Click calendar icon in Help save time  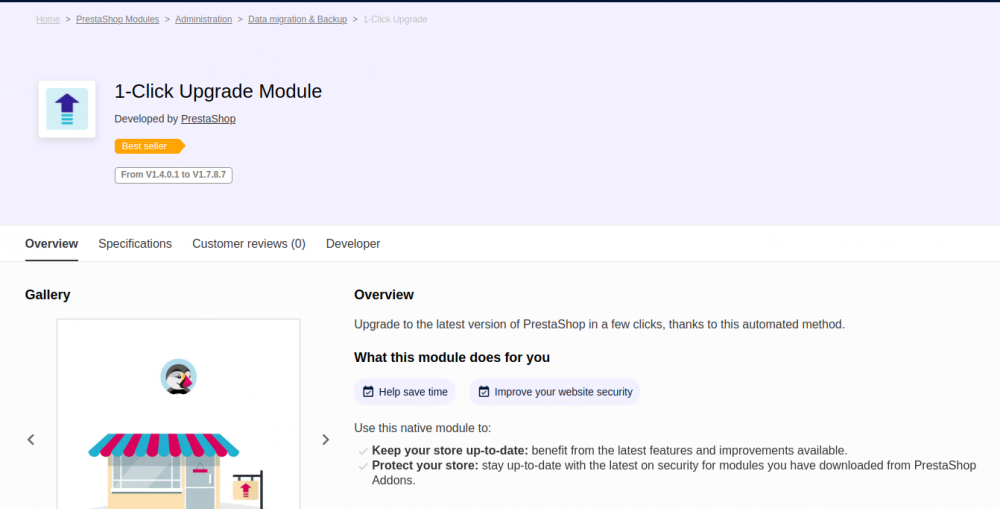[368, 392]
